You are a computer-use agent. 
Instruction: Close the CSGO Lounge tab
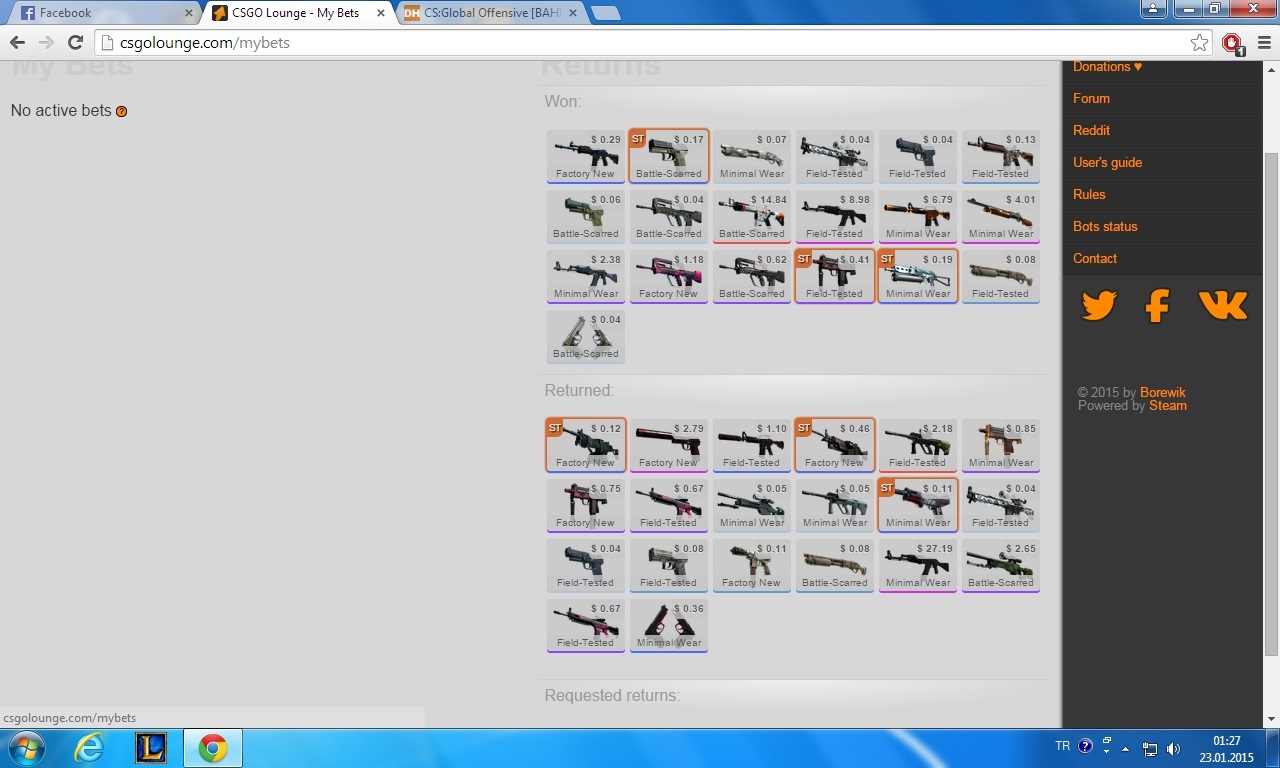click(381, 13)
